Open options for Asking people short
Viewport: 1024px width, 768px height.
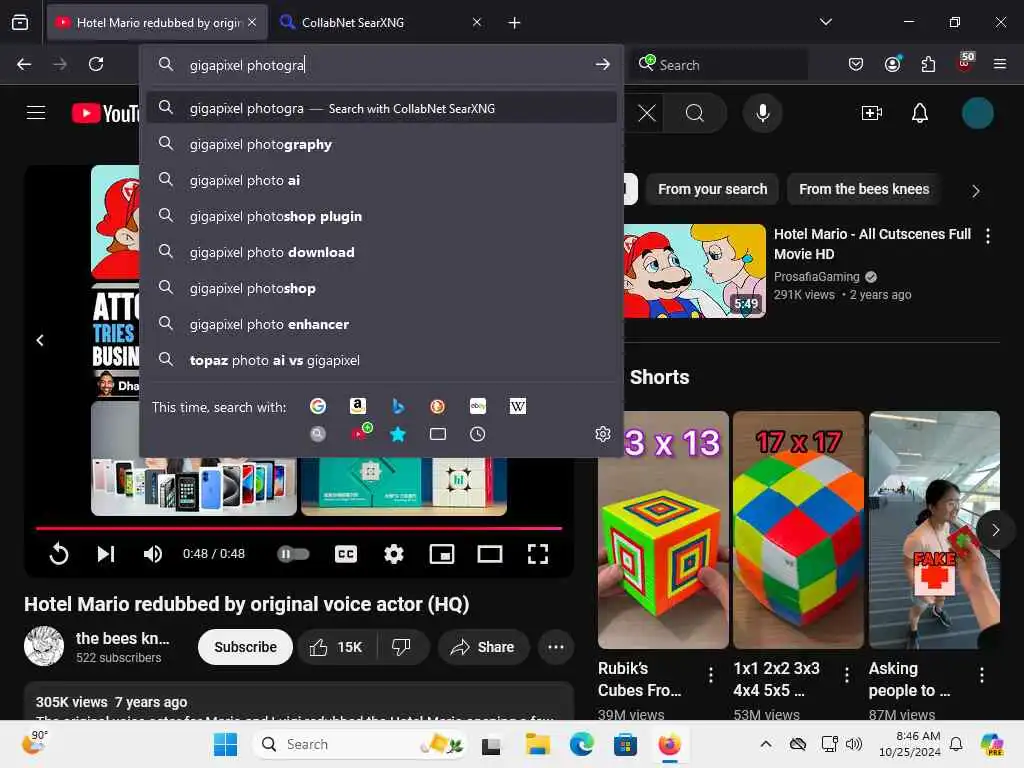(982, 674)
